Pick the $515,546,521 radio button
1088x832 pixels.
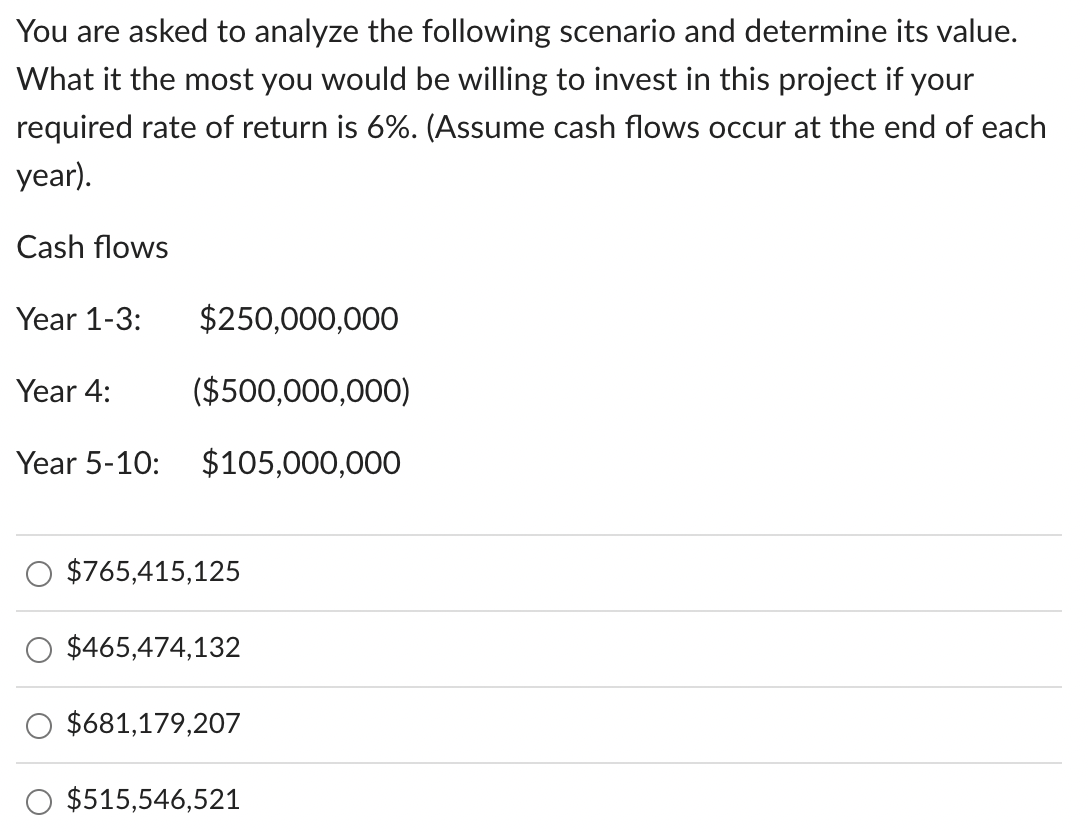pyautogui.click(x=39, y=801)
